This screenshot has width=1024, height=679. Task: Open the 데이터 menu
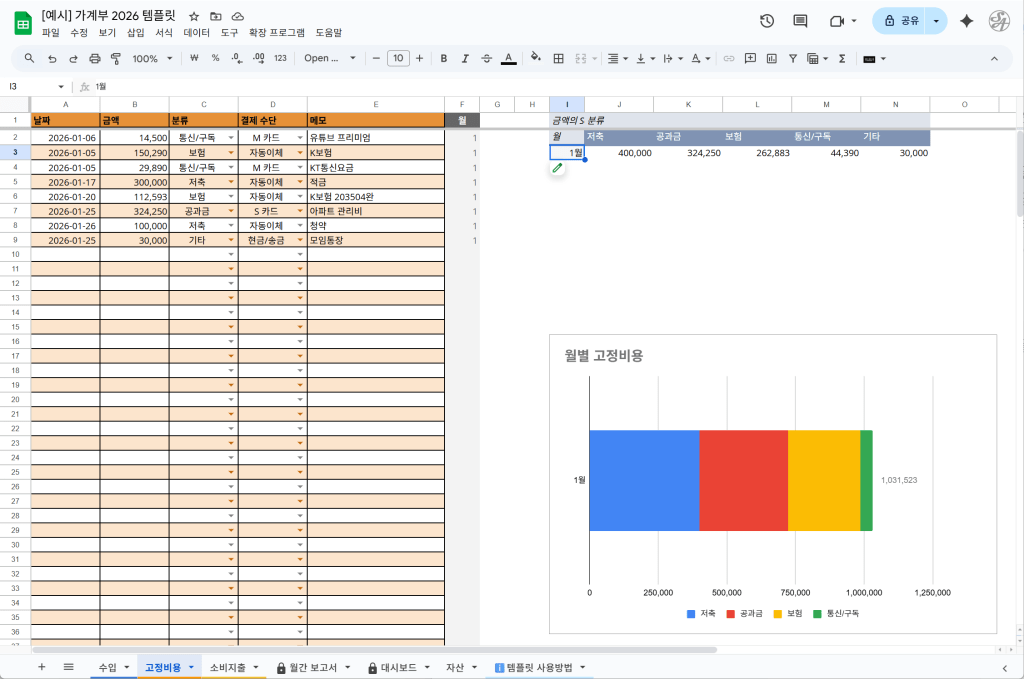click(197, 33)
